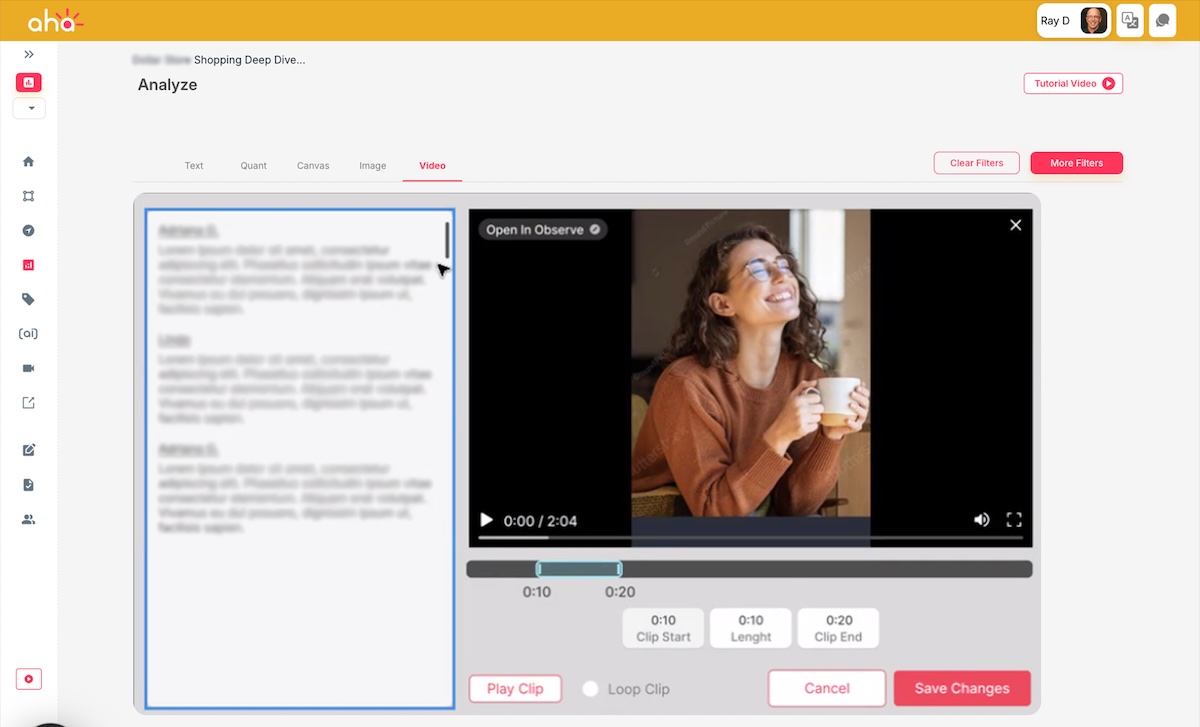The height and width of the screenshot is (727, 1200).
Task: Expand the sidebar with double chevron
Action: [x=29, y=54]
